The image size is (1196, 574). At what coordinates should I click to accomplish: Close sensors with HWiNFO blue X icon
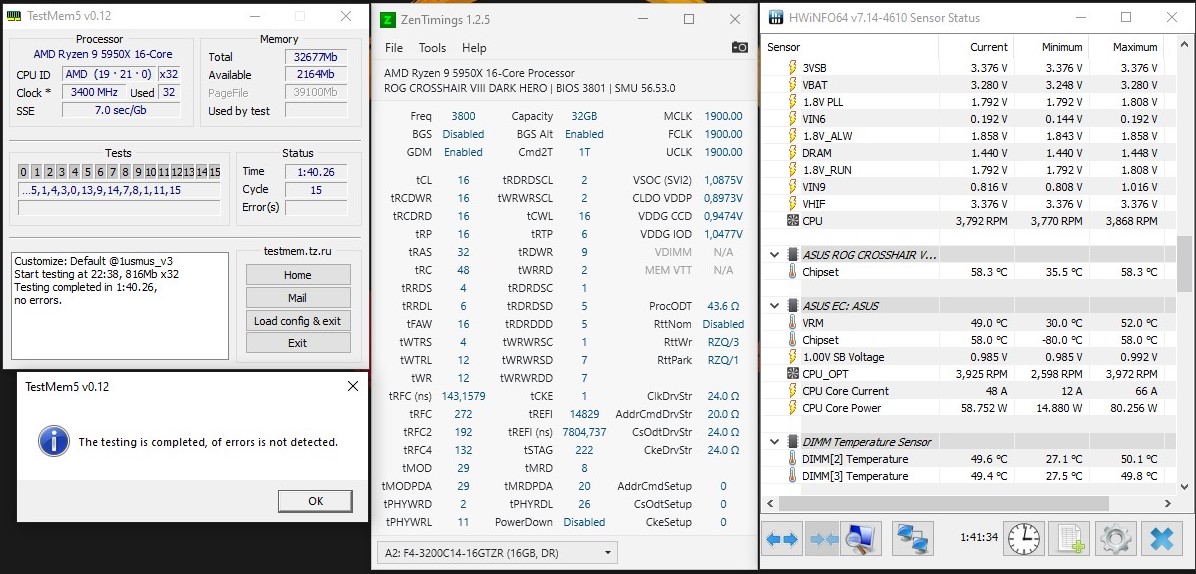(x=1162, y=540)
